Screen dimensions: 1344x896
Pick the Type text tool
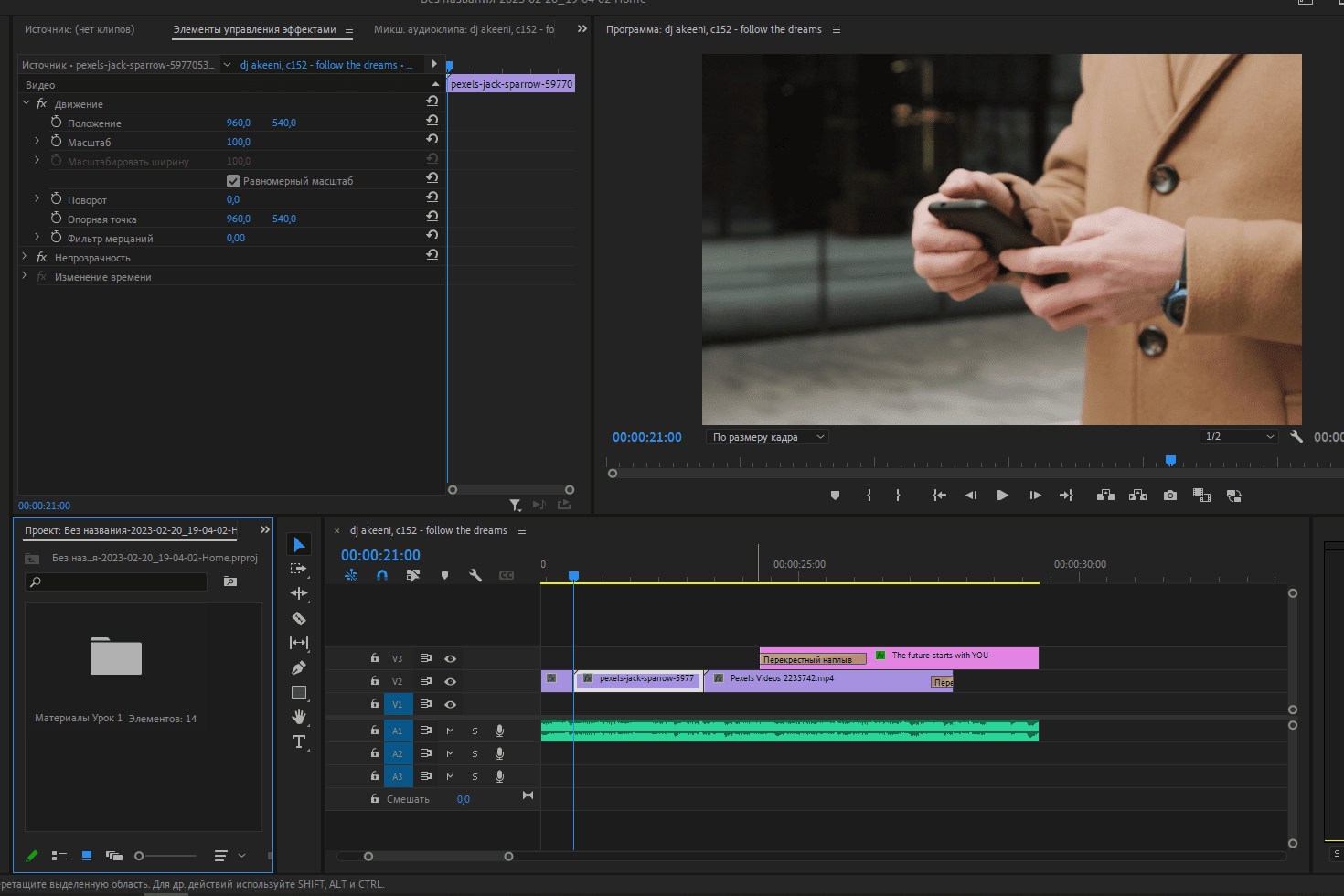point(299,741)
